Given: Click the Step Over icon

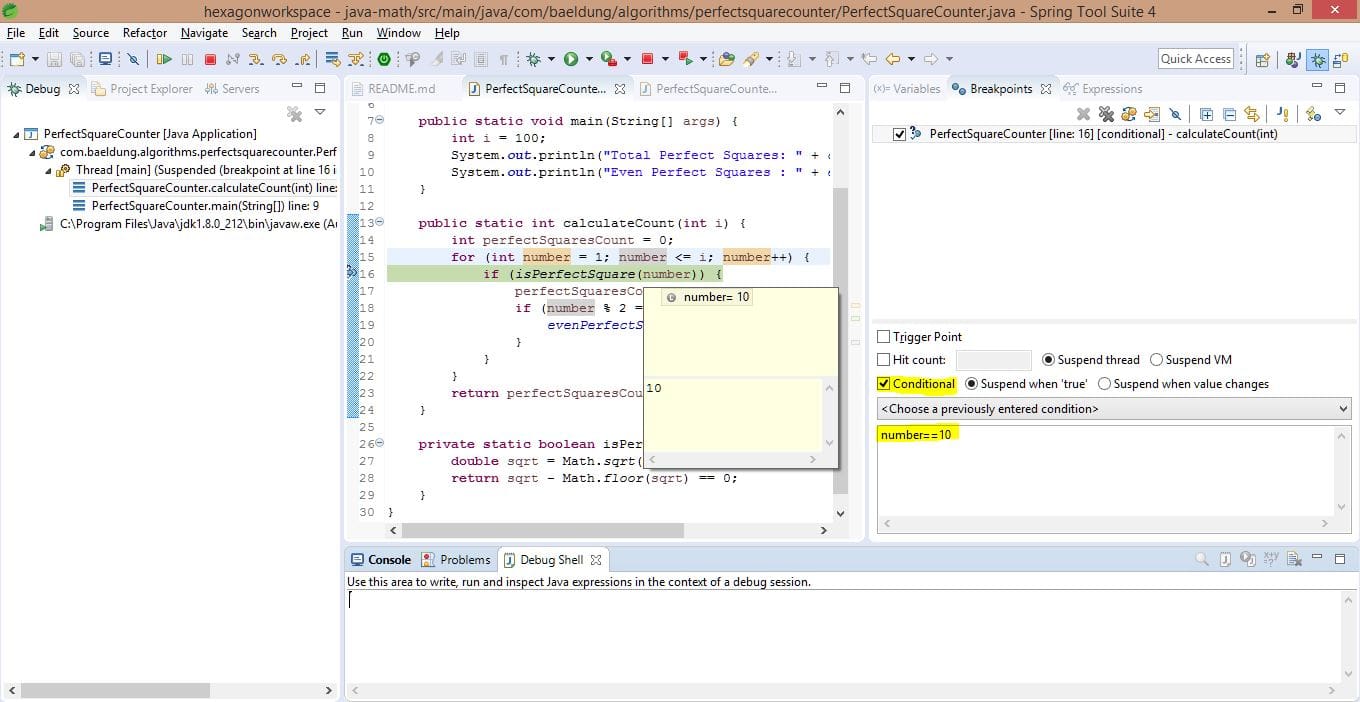Looking at the screenshot, I should click(279, 60).
